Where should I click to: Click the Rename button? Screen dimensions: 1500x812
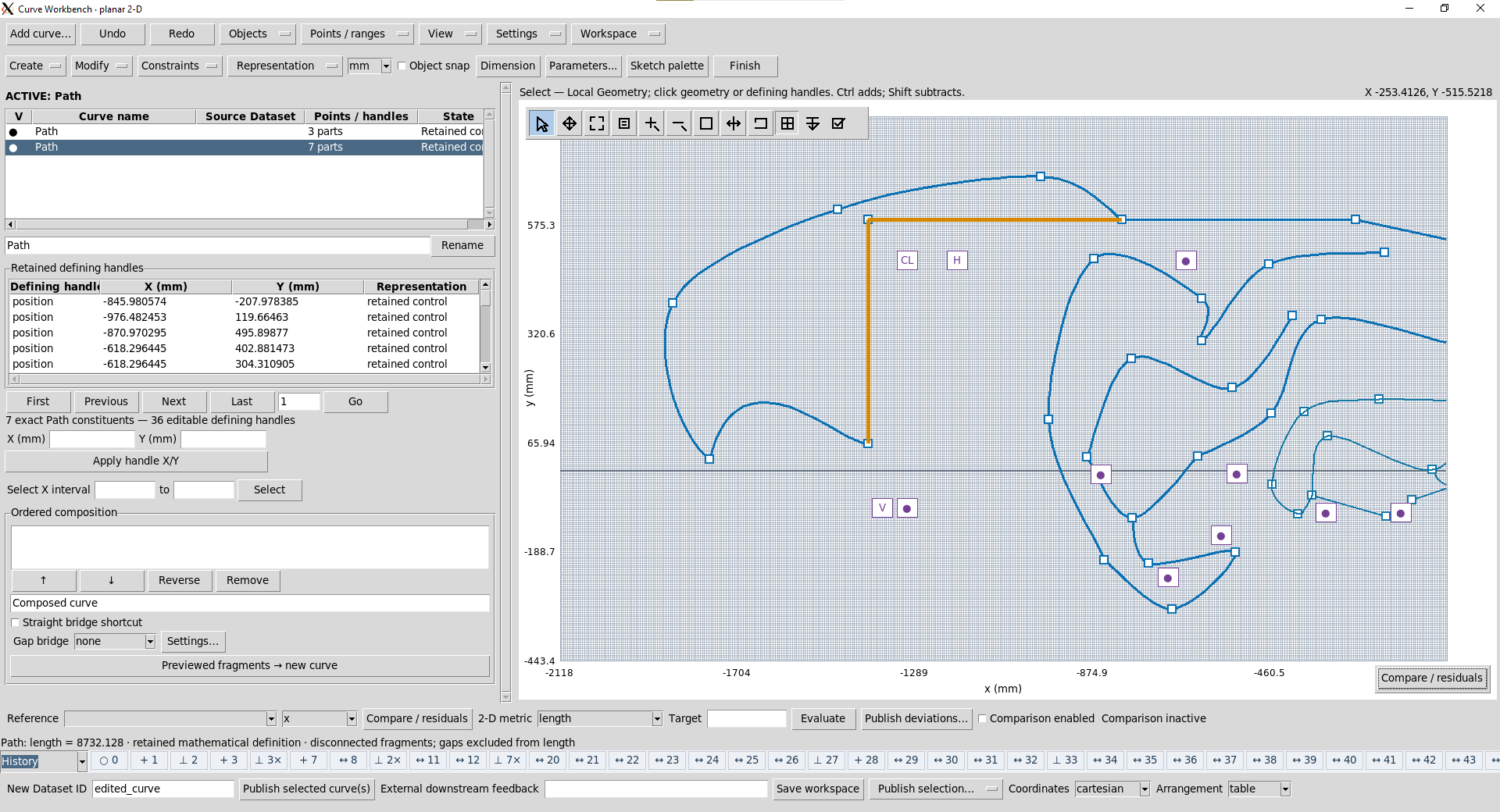click(462, 246)
